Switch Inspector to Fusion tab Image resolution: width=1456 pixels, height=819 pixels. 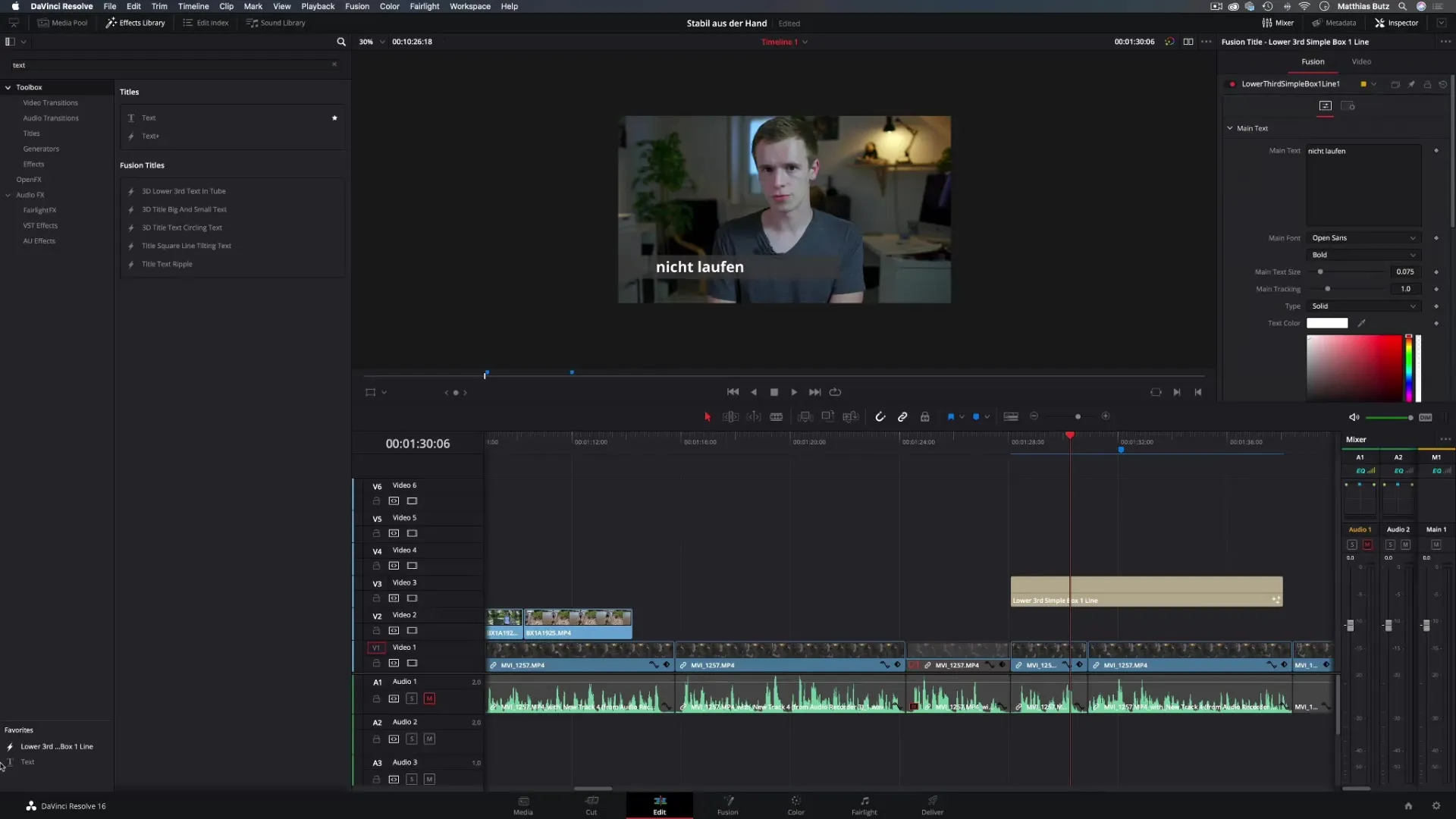tap(1313, 61)
